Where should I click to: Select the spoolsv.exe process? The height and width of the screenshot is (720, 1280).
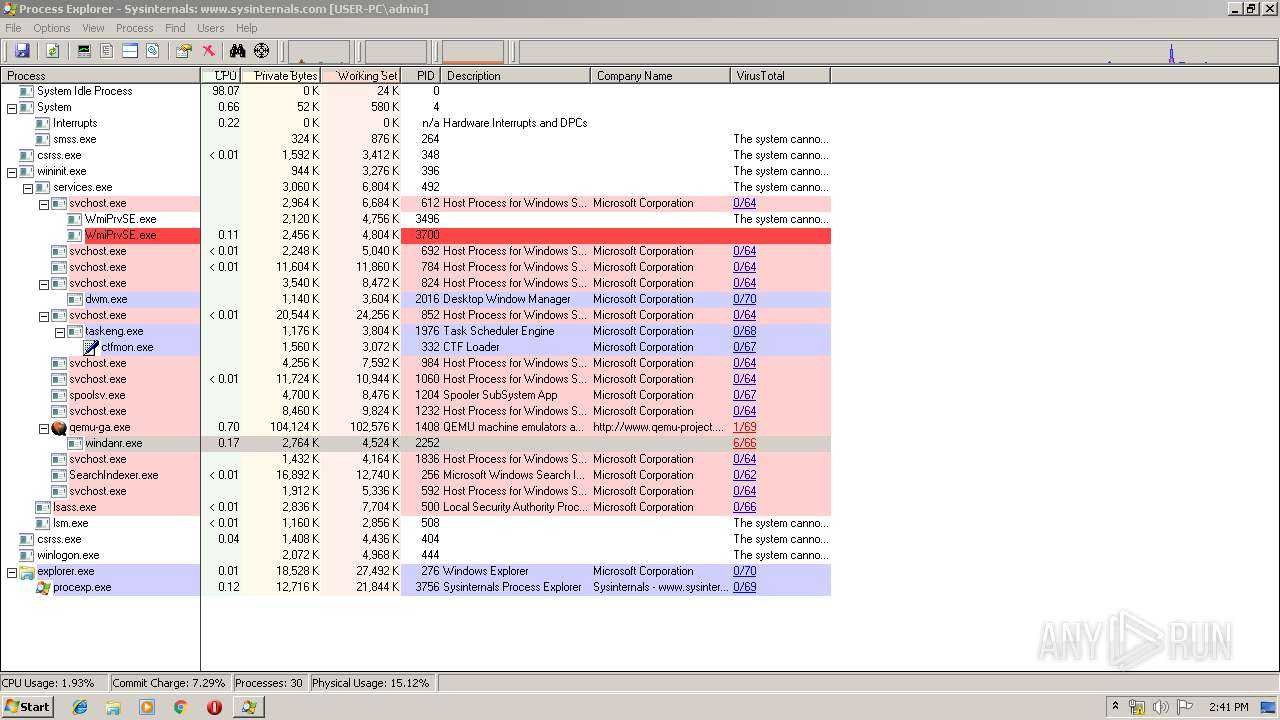click(x=415, y=395)
